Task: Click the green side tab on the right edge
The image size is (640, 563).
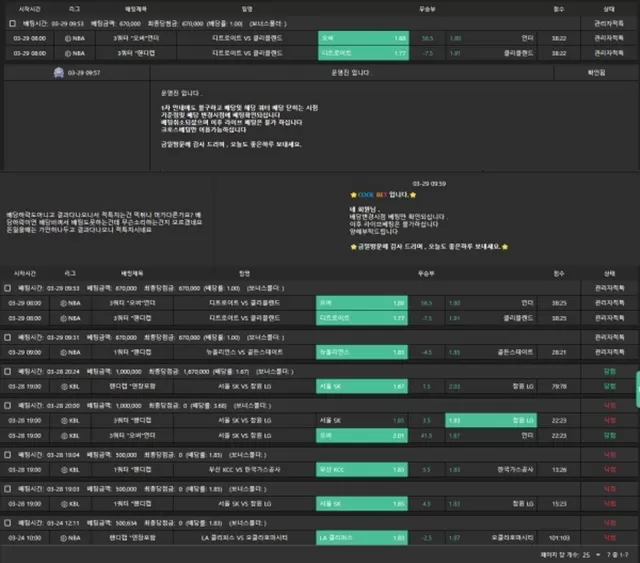Action: (636, 384)
